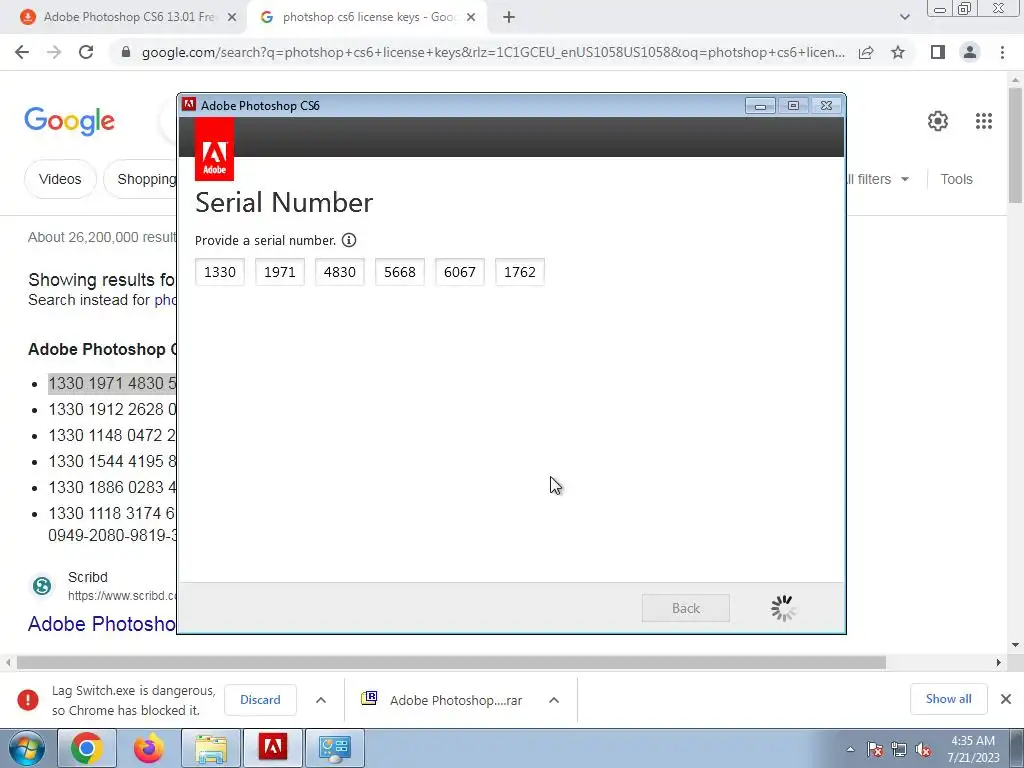This screenshot has height=768, width=1024.
Task: Close the Adobe Photoshop CS6 13.01 tab
Action: point(232,18)
